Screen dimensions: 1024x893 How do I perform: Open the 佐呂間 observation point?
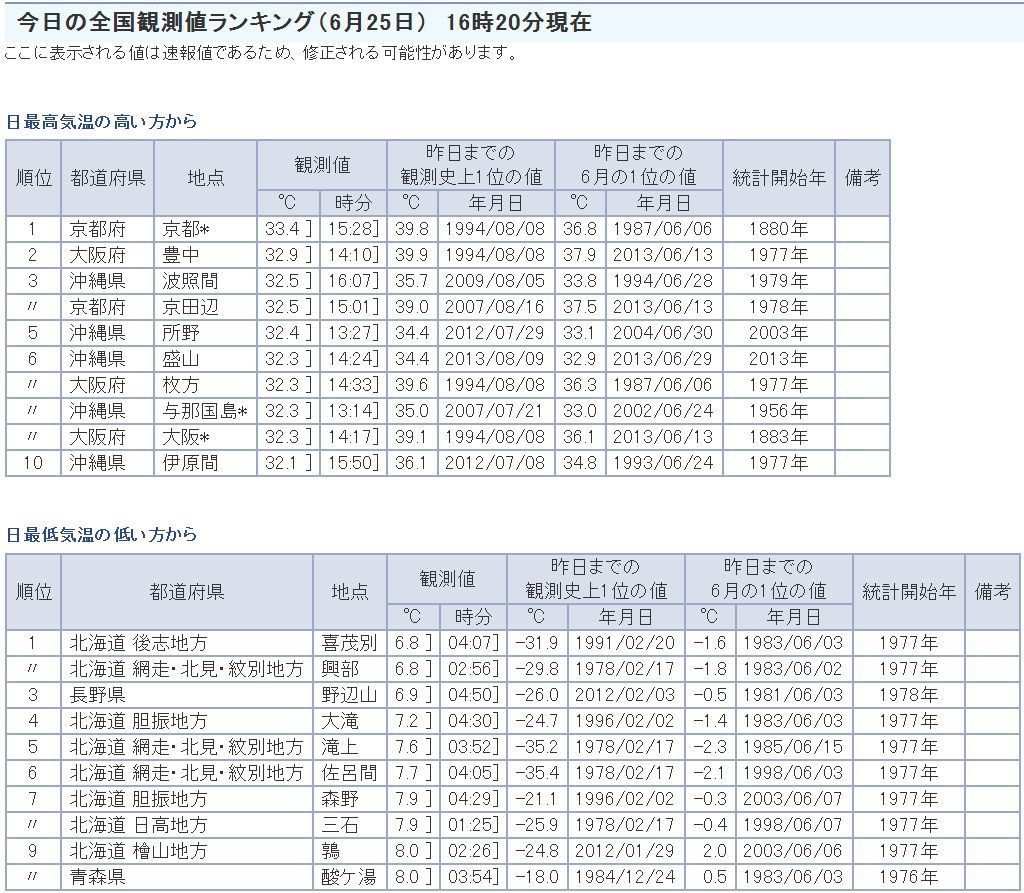[349, 773]
